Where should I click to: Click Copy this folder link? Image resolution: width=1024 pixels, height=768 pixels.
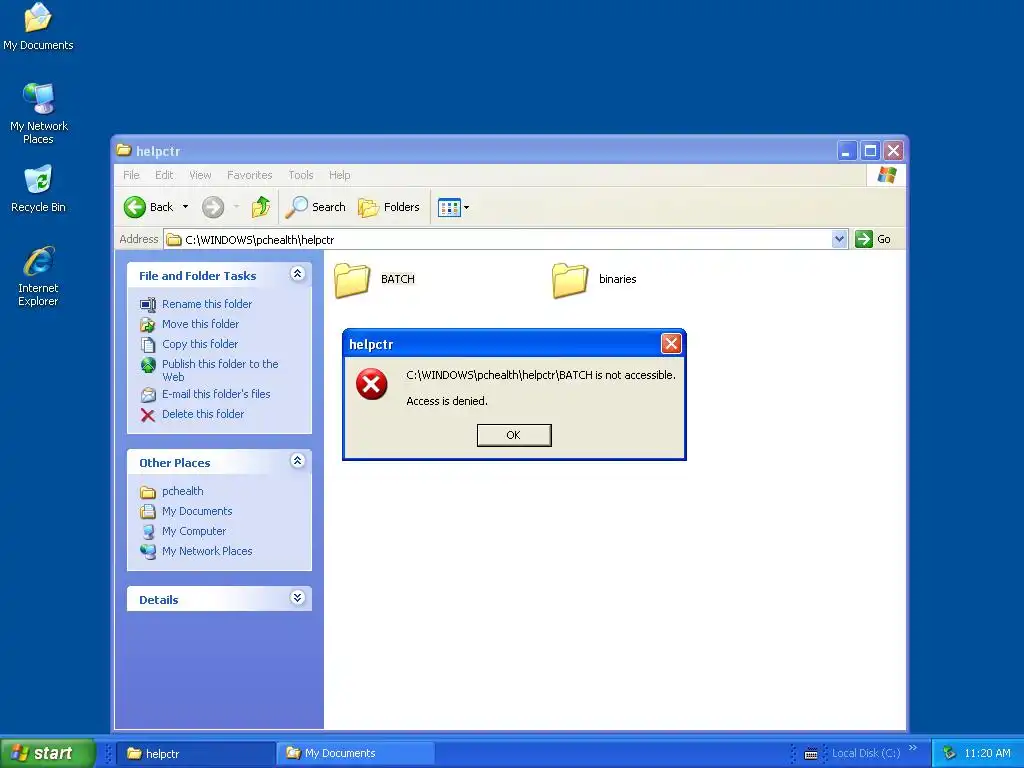(x=200, y=344)
